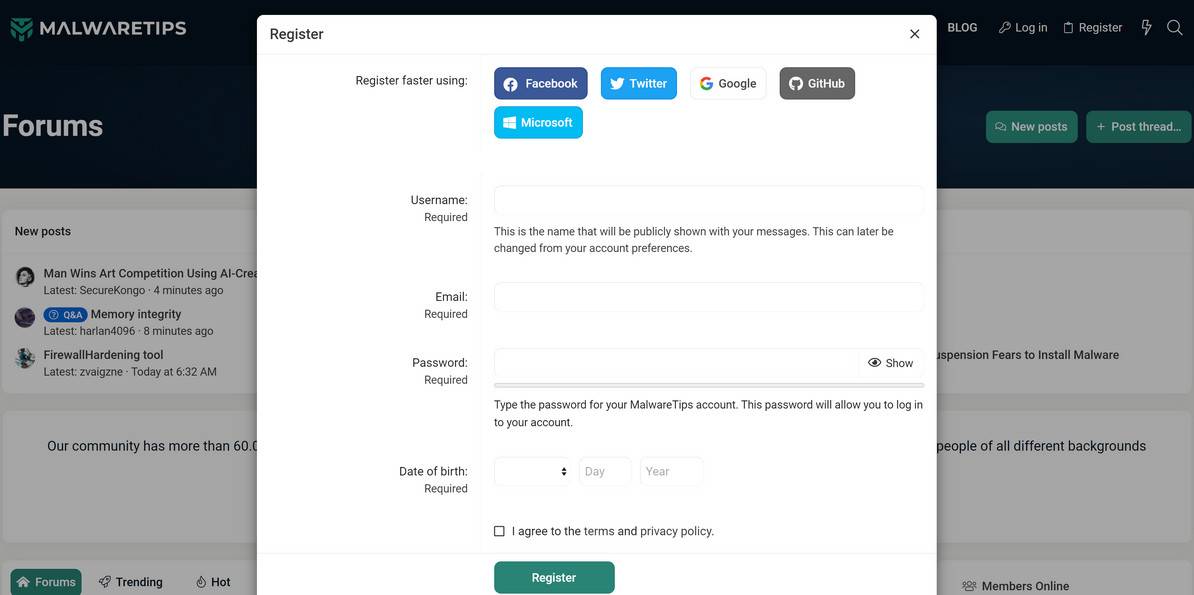Register using the Microsoft button
This screenshot has height=595, width=1194.
(x=538, y=123)
